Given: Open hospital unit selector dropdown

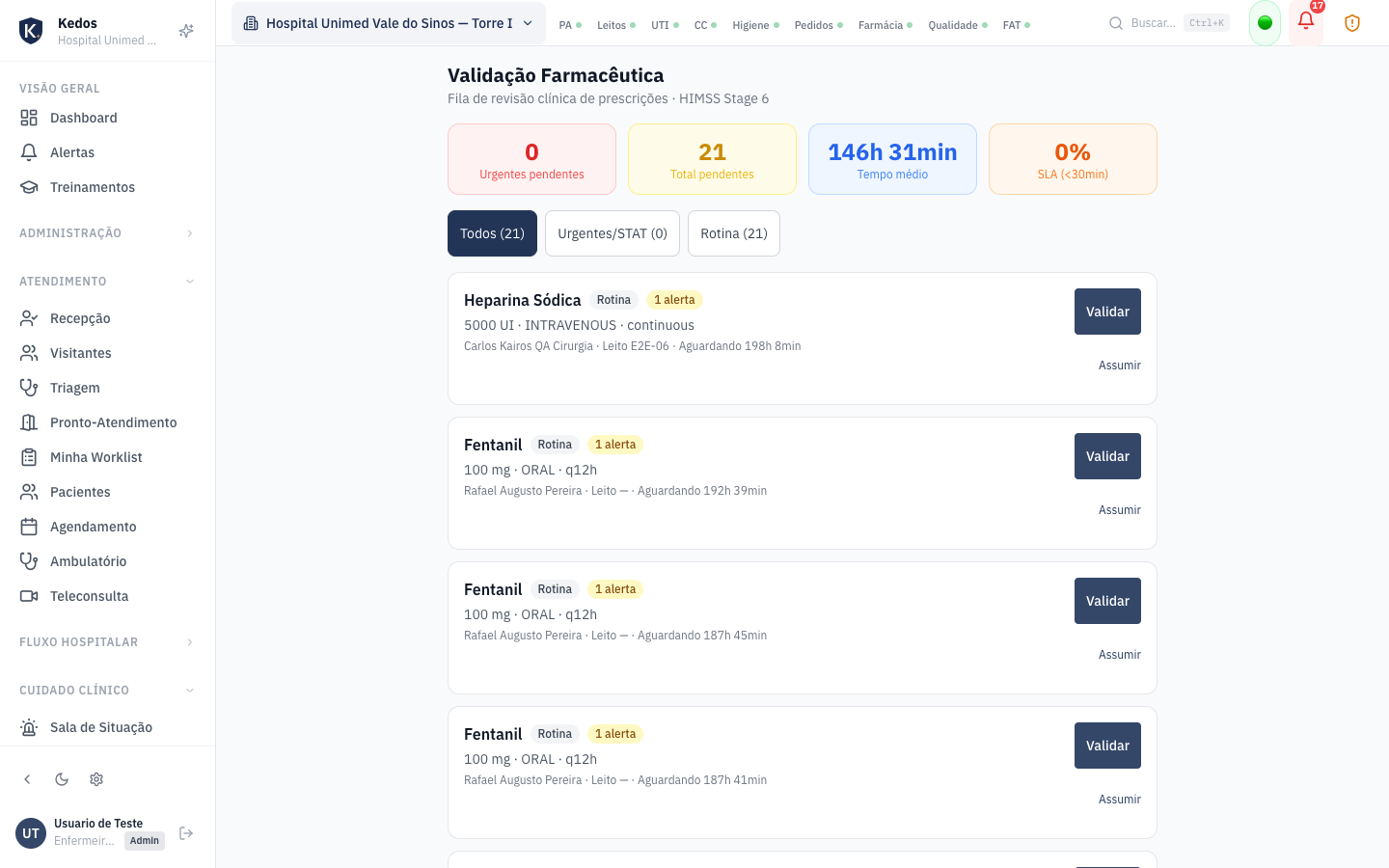Looking at the screenshot, I should pos(388,23).
